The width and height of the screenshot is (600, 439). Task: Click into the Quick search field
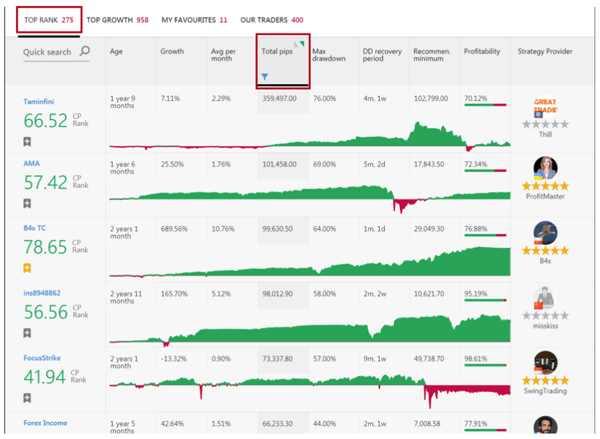47,52
